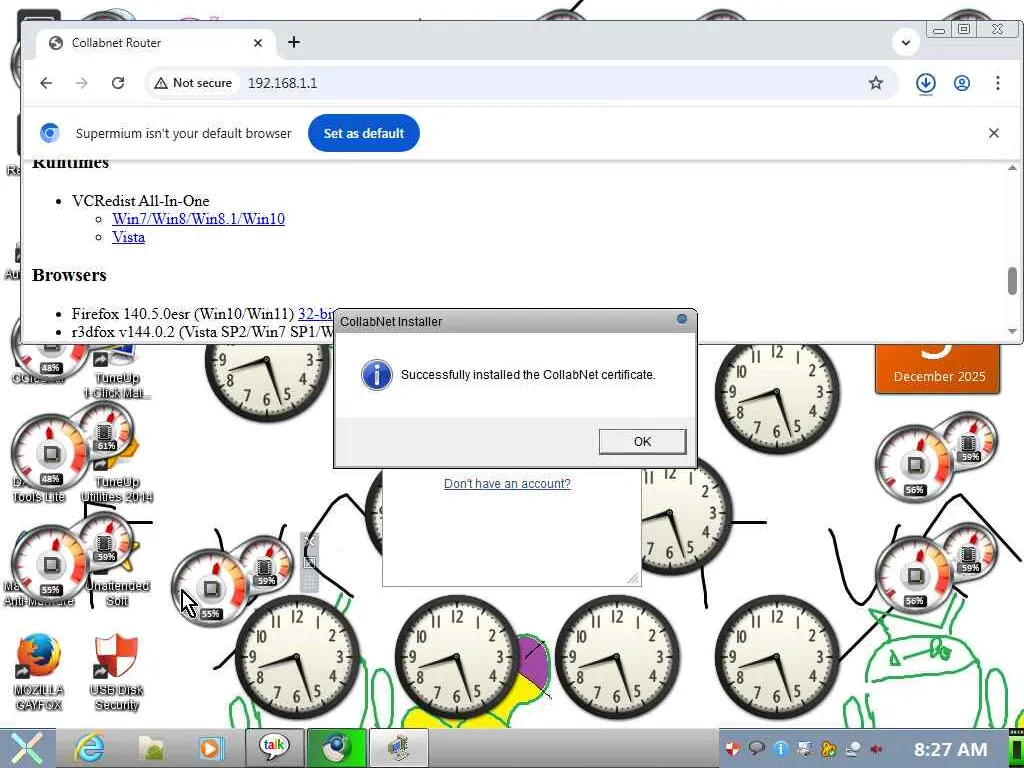
Task: Click the yellow key tray icon
Action: pos(829,748)
